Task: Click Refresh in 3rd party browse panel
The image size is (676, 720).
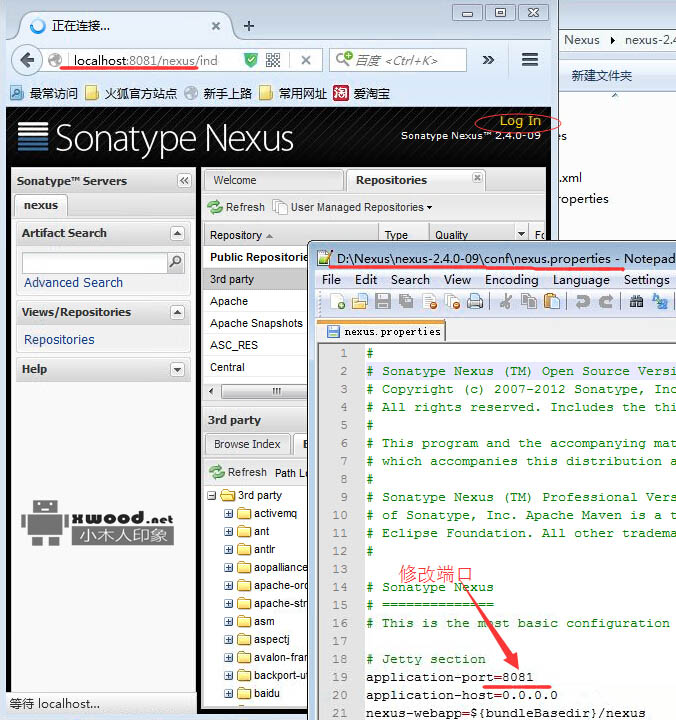Action: [238, 472]
